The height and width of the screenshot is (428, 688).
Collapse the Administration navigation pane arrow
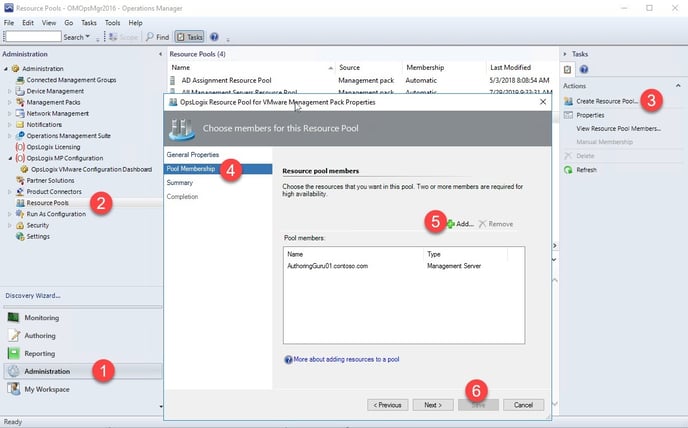[x=160, y=54]
